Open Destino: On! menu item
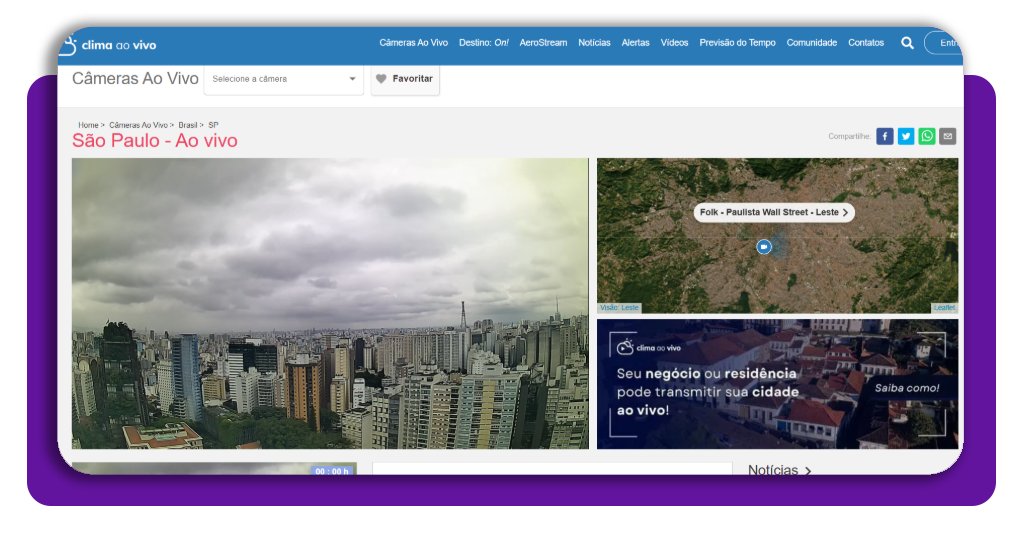 coord(483,43)
